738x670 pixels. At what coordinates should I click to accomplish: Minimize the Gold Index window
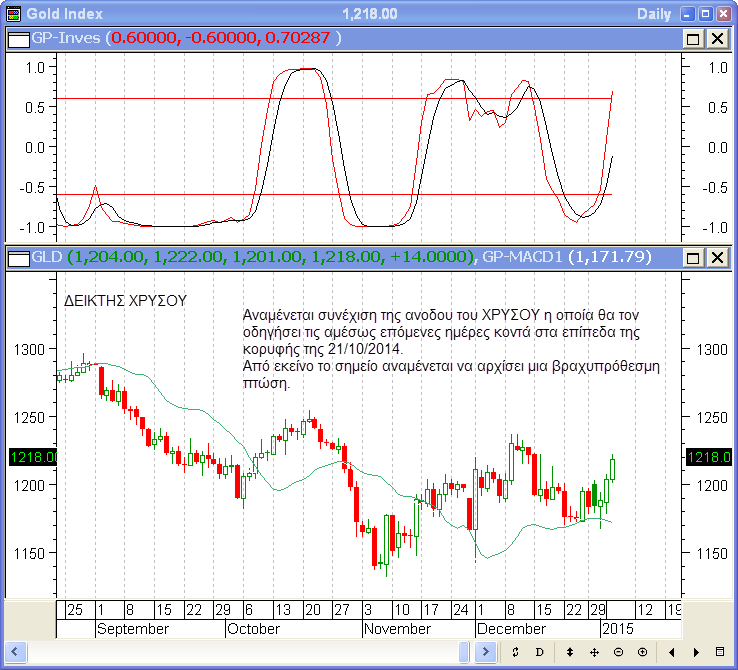[x=687, y=14]
